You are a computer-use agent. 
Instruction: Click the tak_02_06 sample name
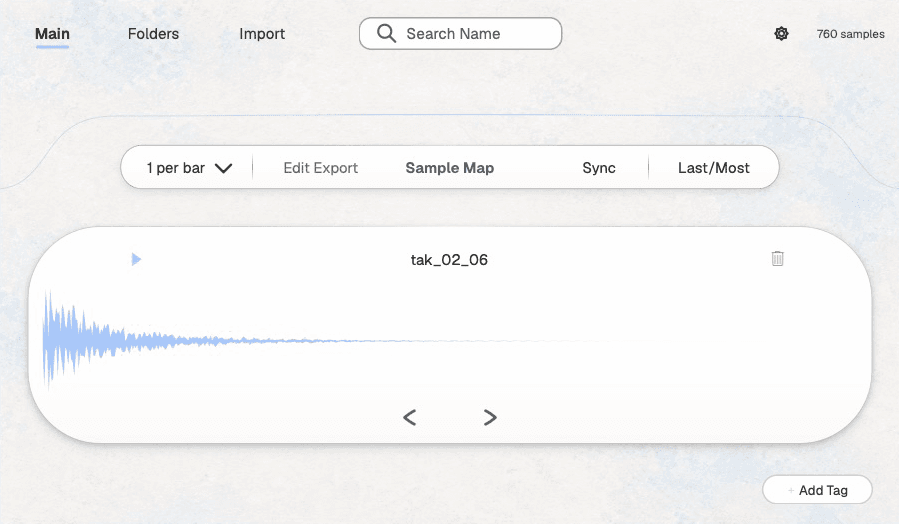point(449,260)
